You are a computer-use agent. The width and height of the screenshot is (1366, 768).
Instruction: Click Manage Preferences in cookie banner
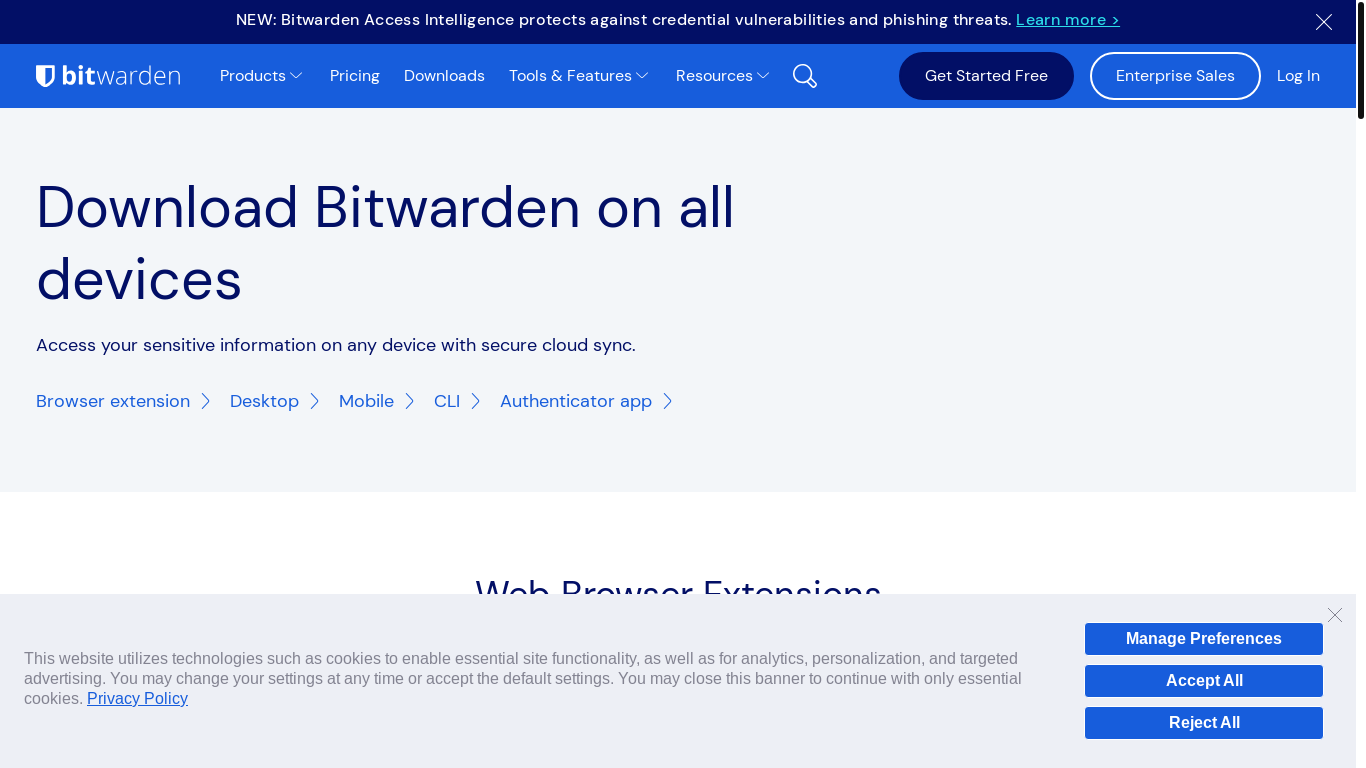pyautogui.click(x=1204, y=639)
